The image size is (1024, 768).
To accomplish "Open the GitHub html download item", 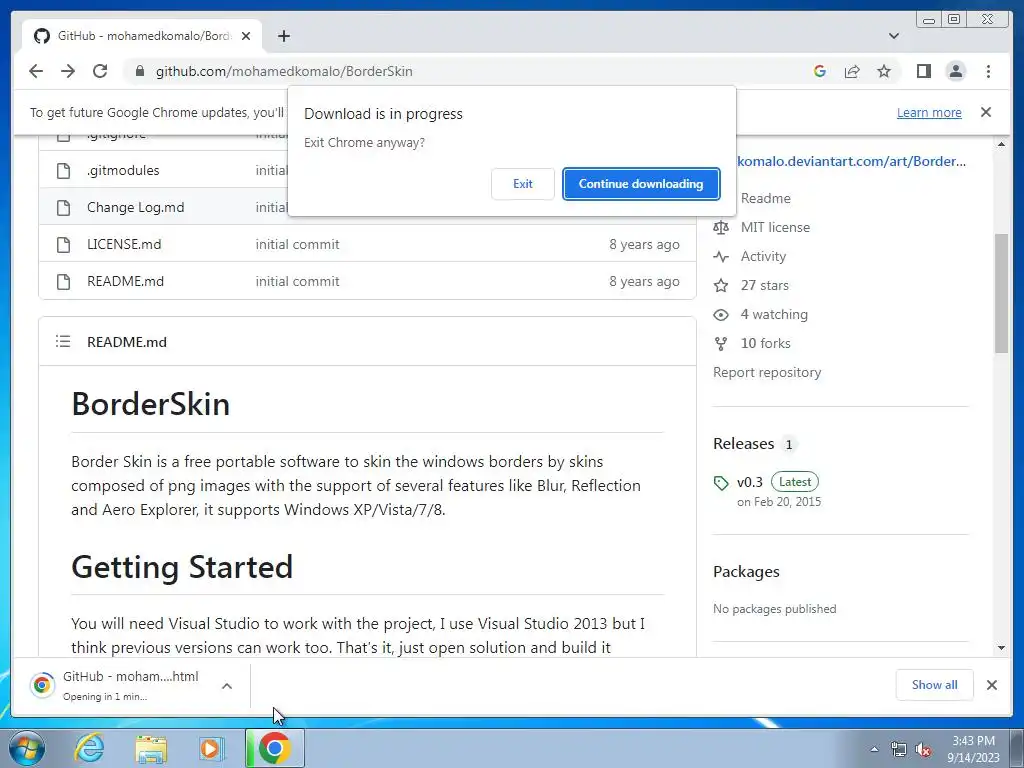I will (115, 685).
